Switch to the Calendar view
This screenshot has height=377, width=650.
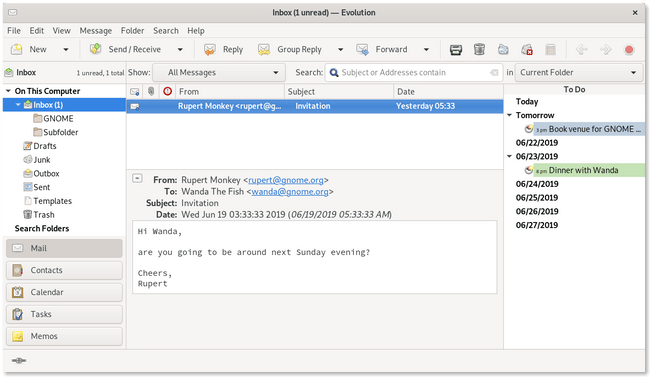coord(64,292)
